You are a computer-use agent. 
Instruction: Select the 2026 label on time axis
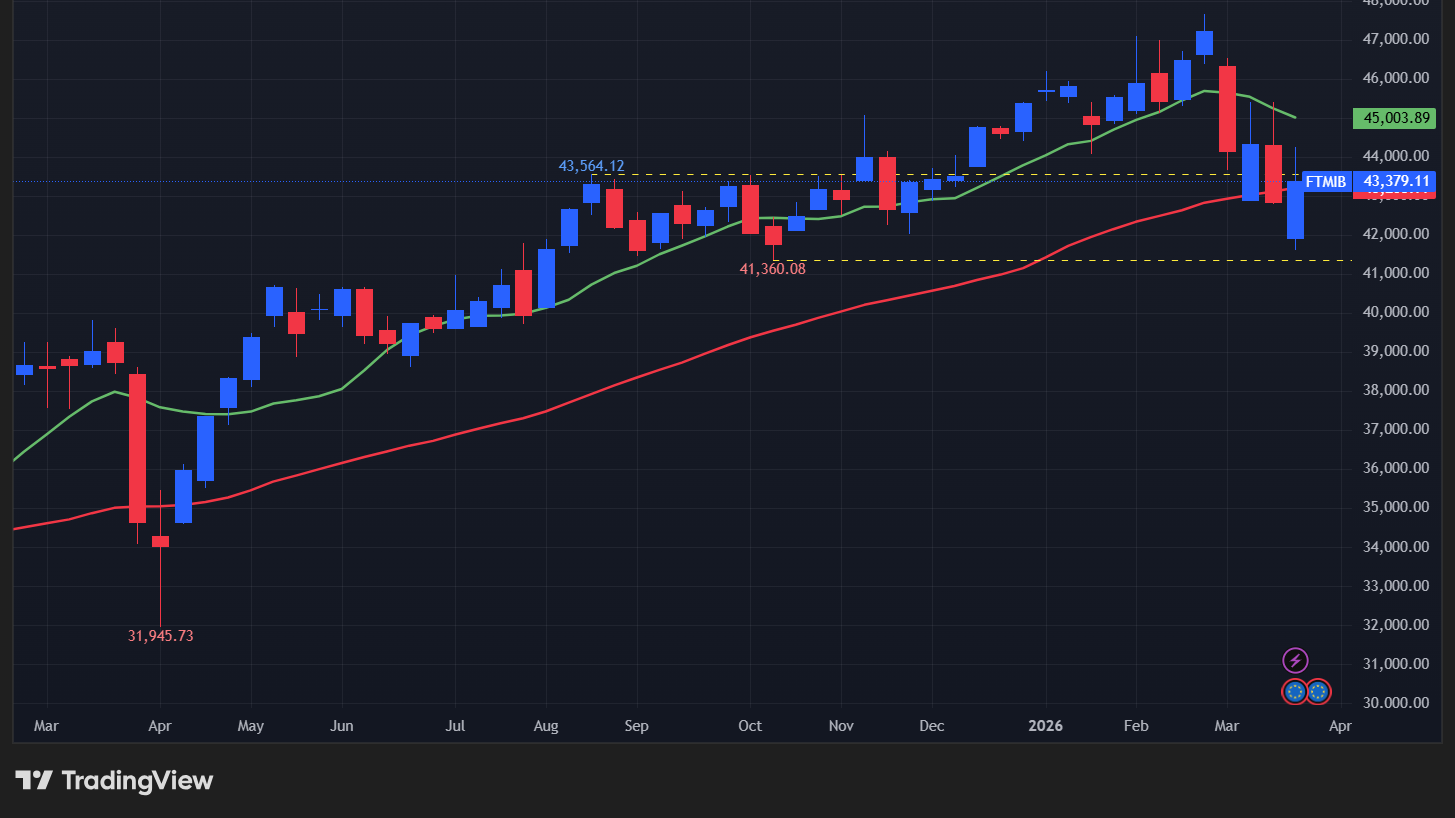pyautogui.click(x=1046, y=726)
